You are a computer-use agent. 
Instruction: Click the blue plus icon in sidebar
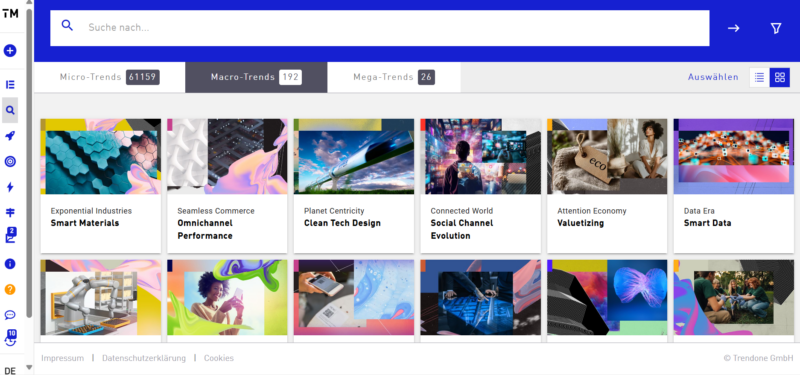coord(10,51)
